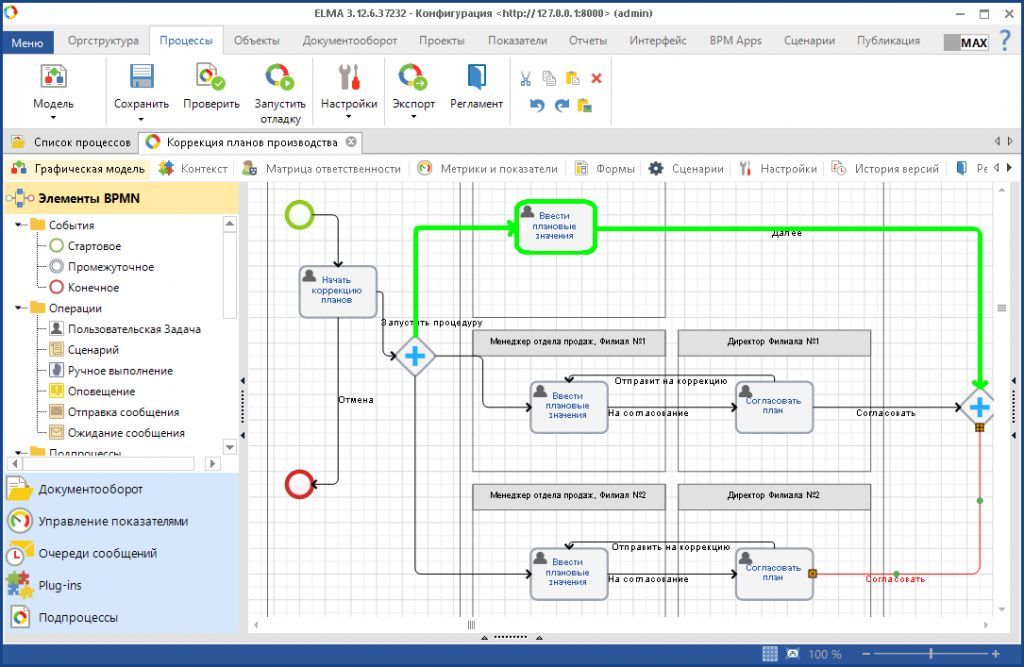Pick the Оповещение element

[93, 391]
